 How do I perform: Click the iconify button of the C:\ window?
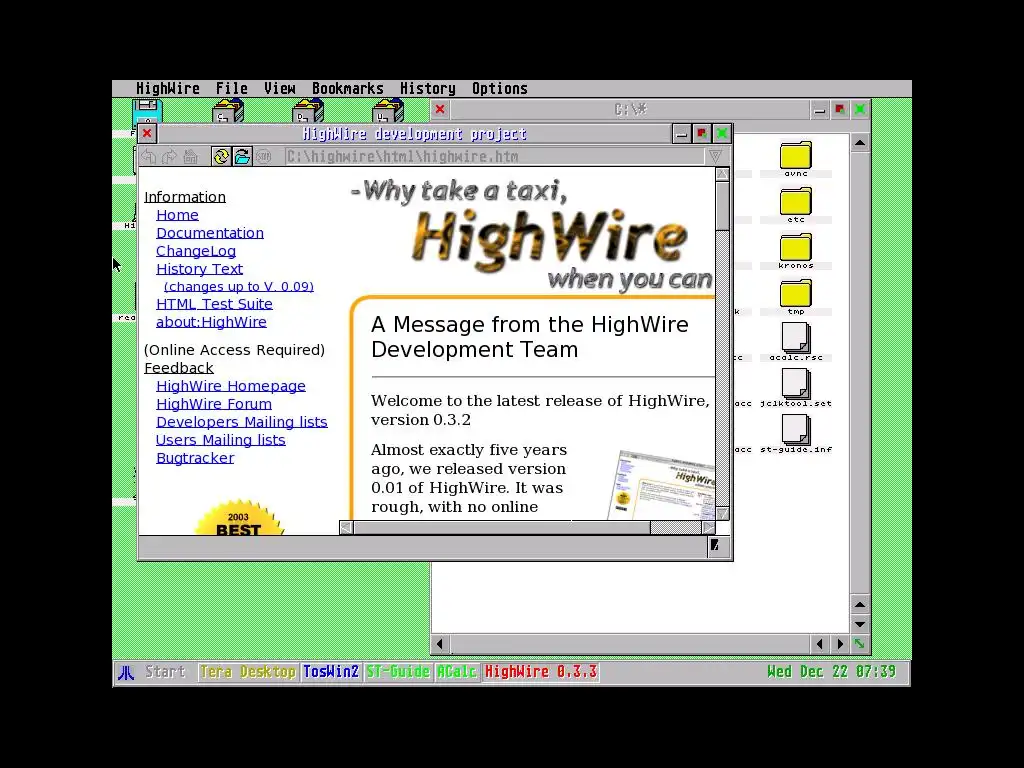click(x=820, y=110)
